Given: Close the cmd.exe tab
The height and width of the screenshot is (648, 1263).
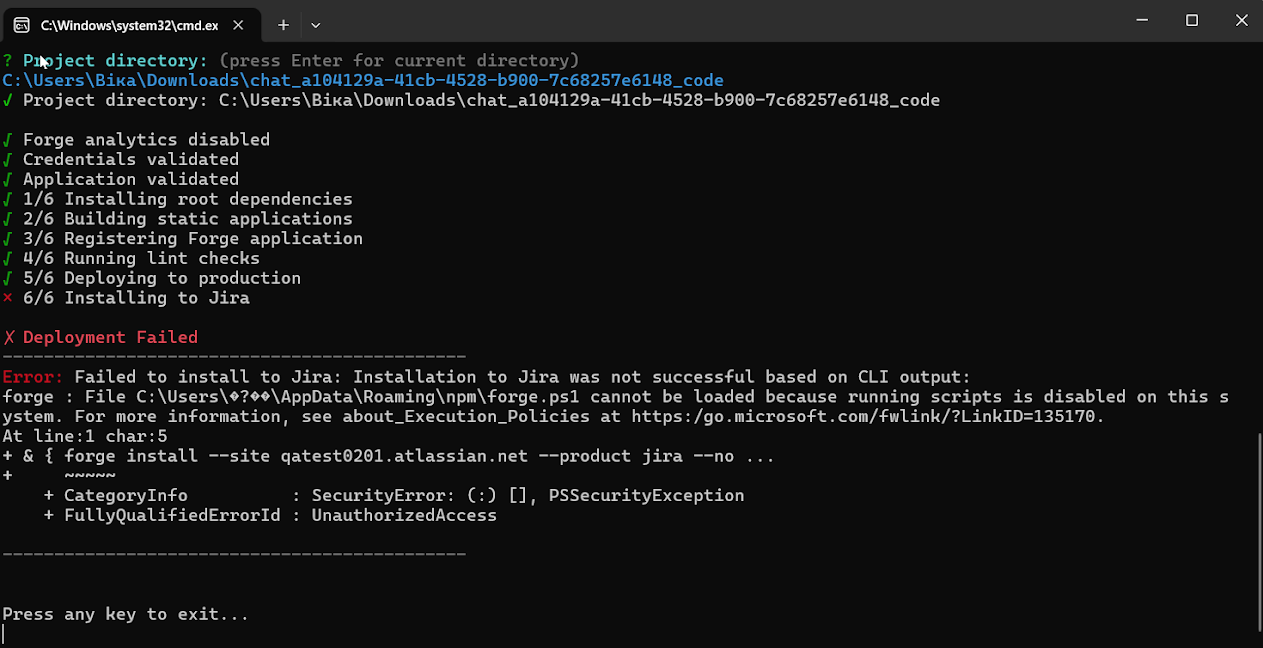Looking at the screenshot, I should coord(238,24).
